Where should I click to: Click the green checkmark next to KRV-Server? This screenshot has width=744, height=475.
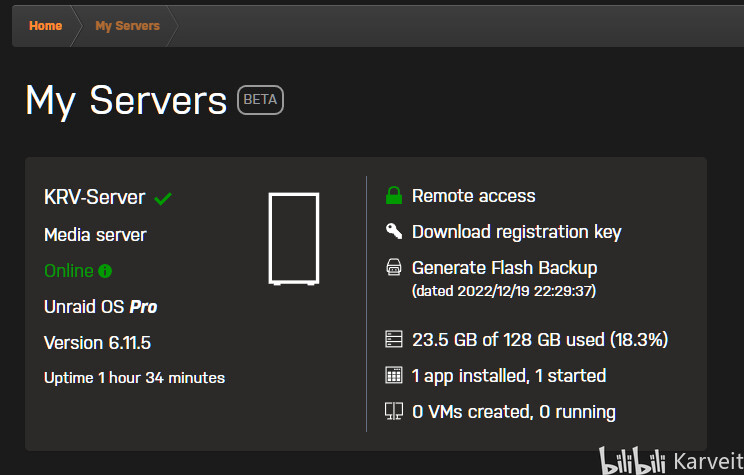pos(163,199)
